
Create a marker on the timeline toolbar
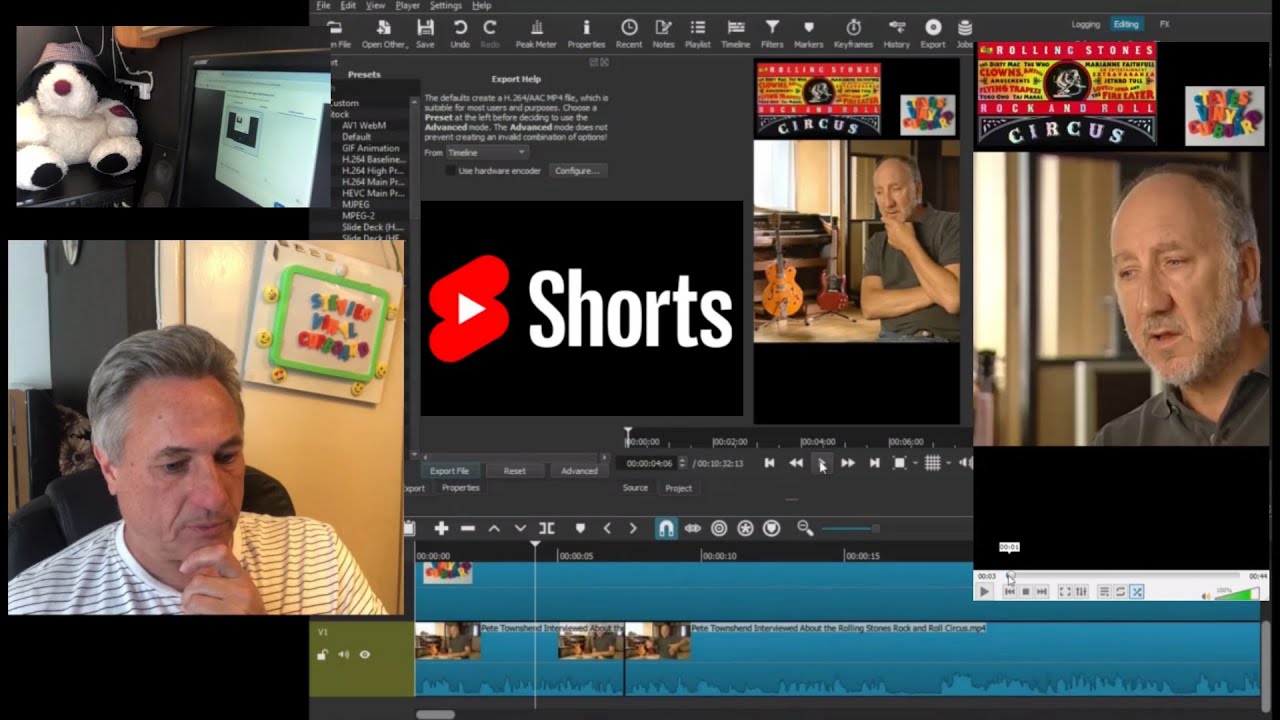[x=580, y=528]
